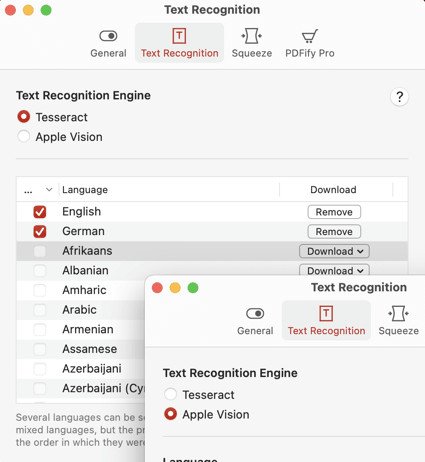Open the PDFify Pro purchase tab
This screenshot has height=462, width=425.
tap(310, 44)
